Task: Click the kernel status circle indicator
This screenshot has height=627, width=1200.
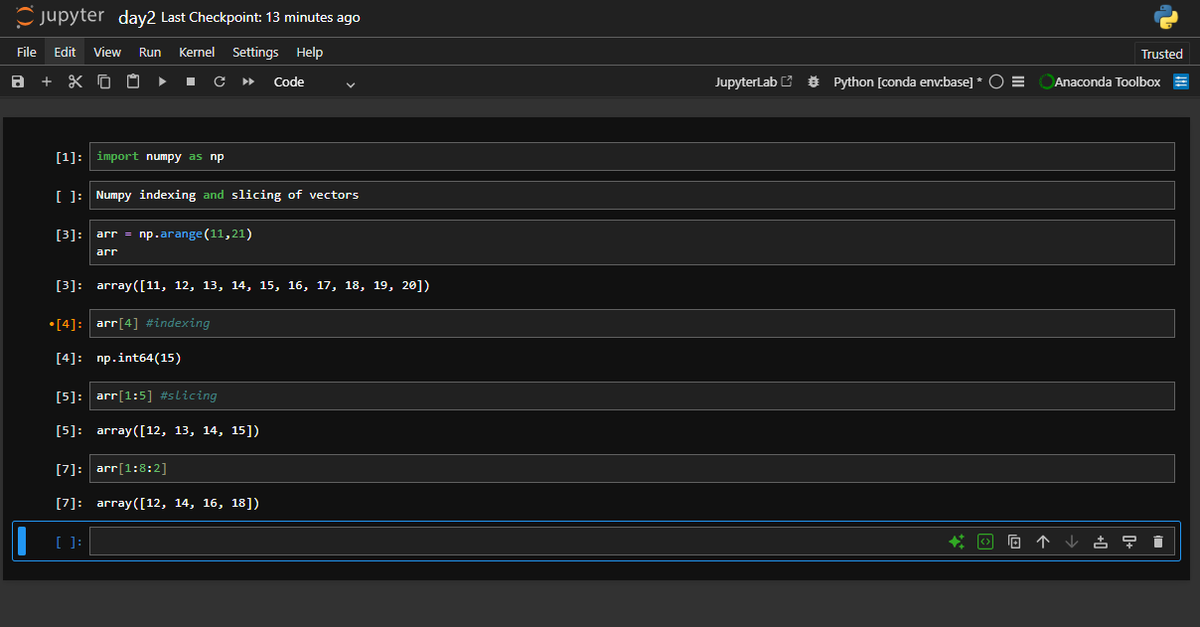Action: tap(996, 82)
